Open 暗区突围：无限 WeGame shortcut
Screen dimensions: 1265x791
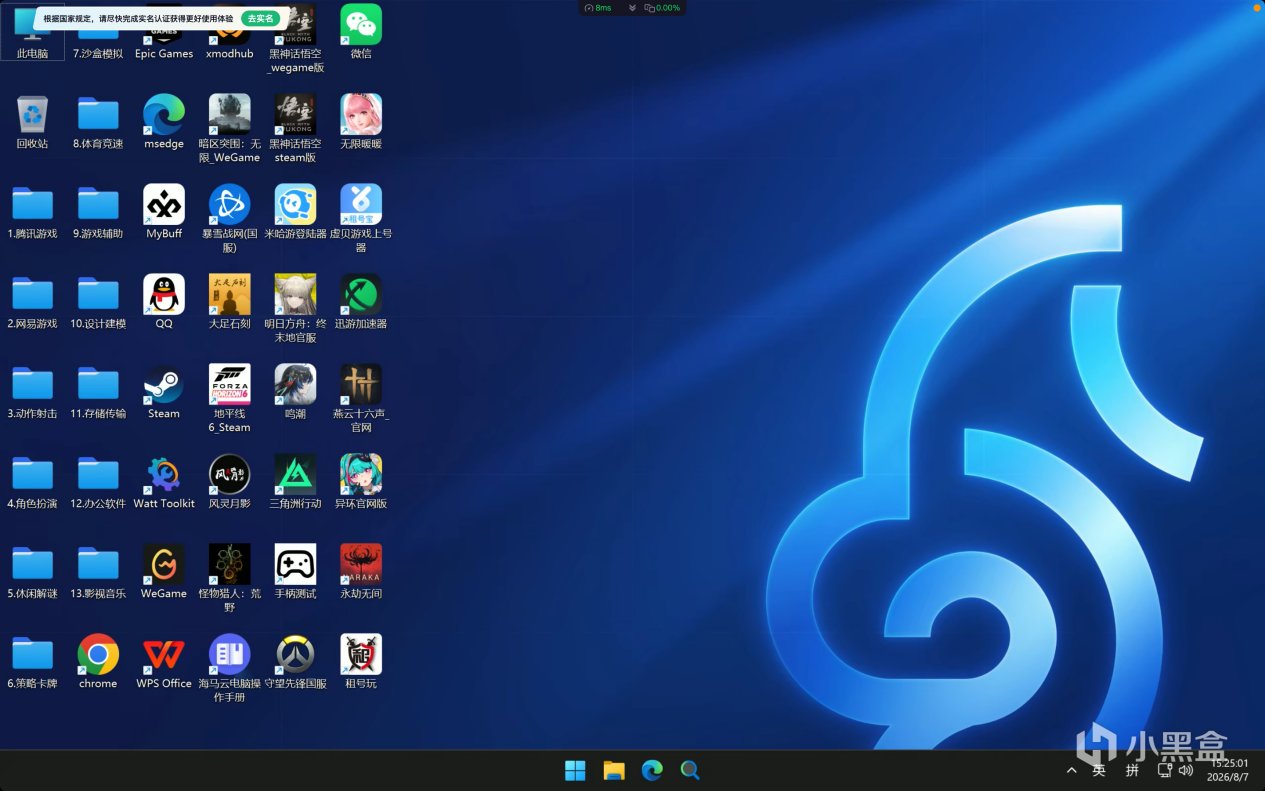point(230,115)
